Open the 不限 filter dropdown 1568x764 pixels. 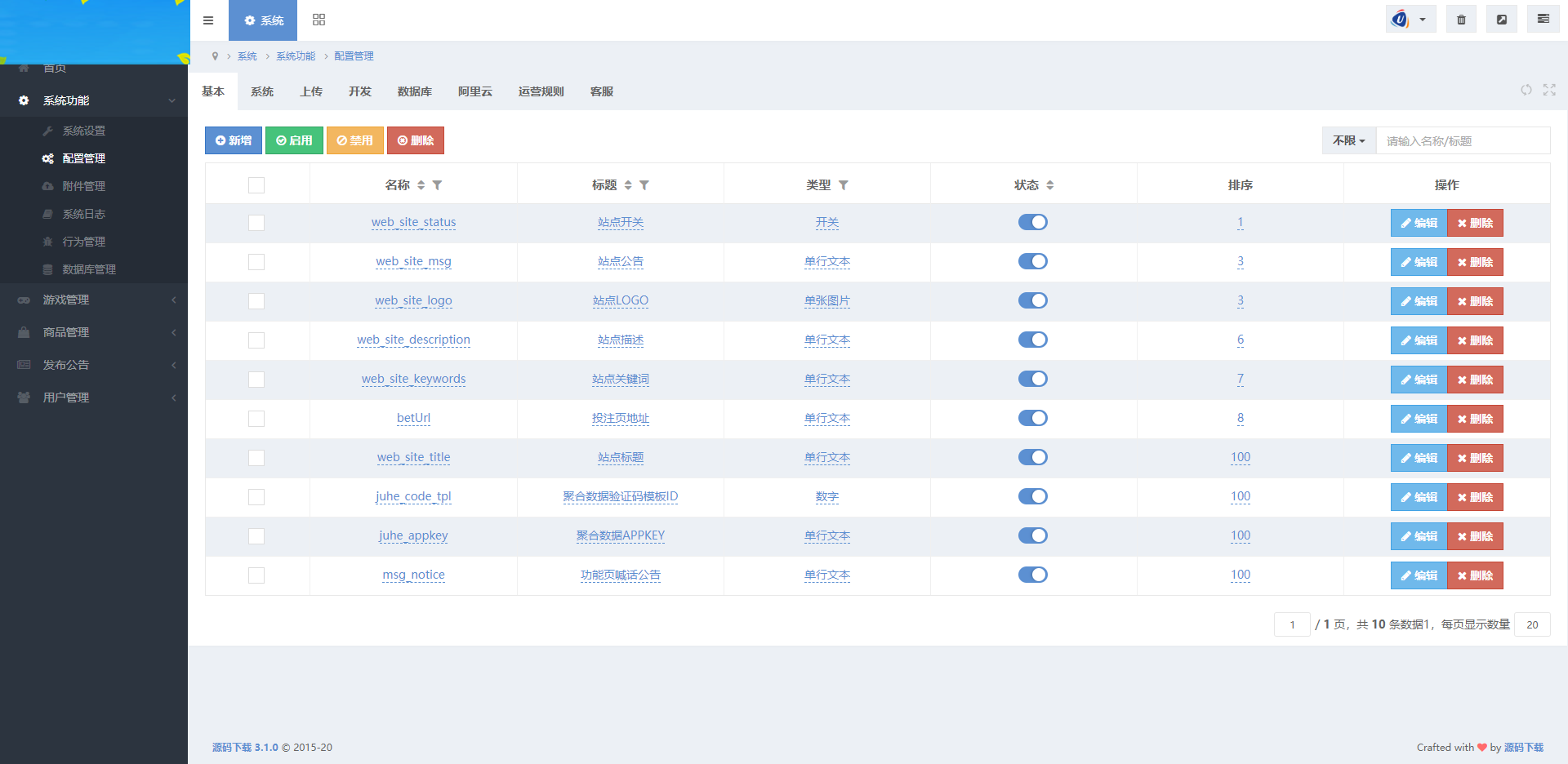click(x=1347, y=140)
